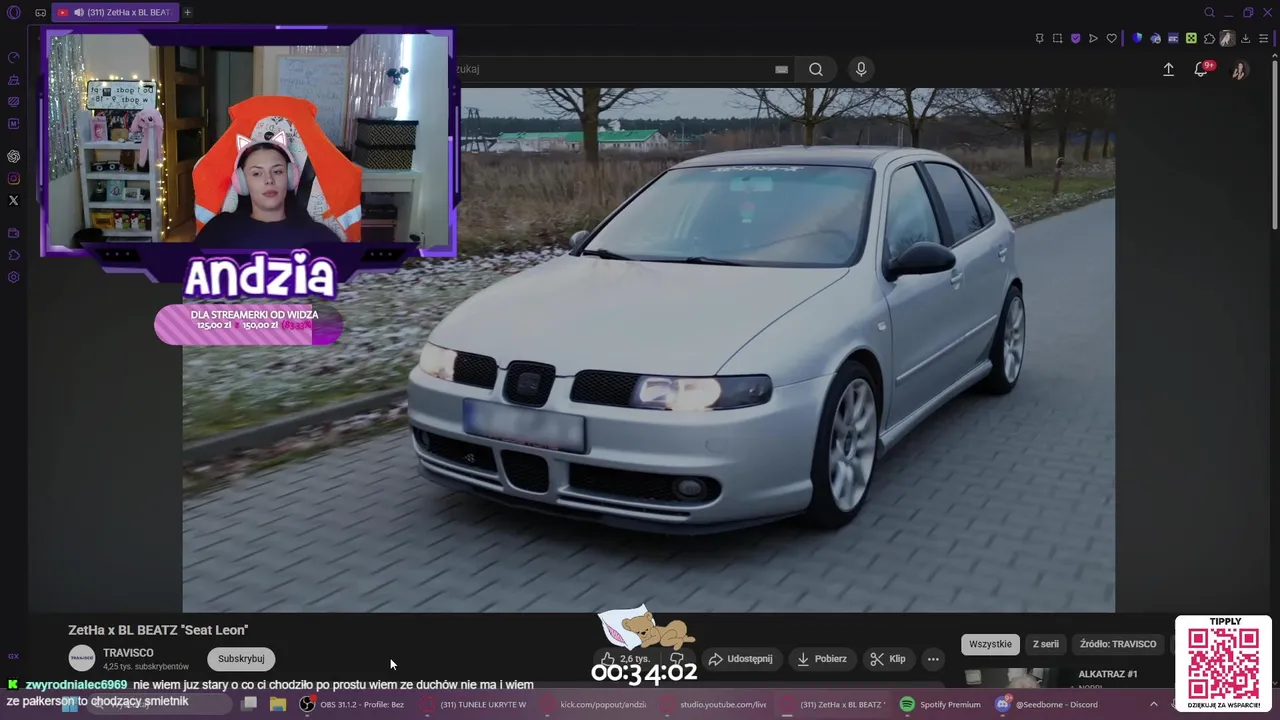Bookmark page with the heart icon
Viewport: 1280px width, 720px height.
pyautogui.click(x=1111, y=38)
